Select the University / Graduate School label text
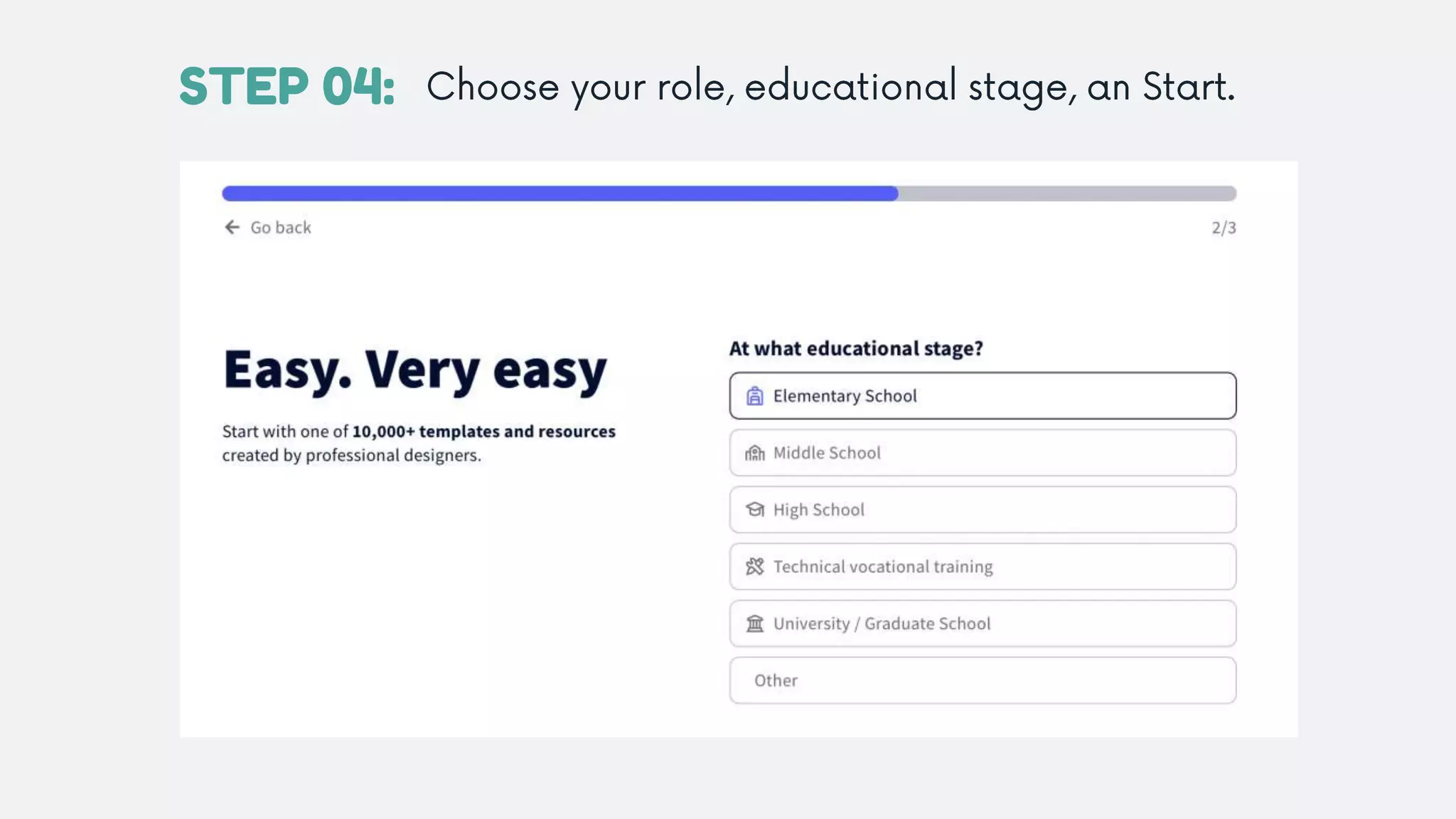 (x=882, y=623)
